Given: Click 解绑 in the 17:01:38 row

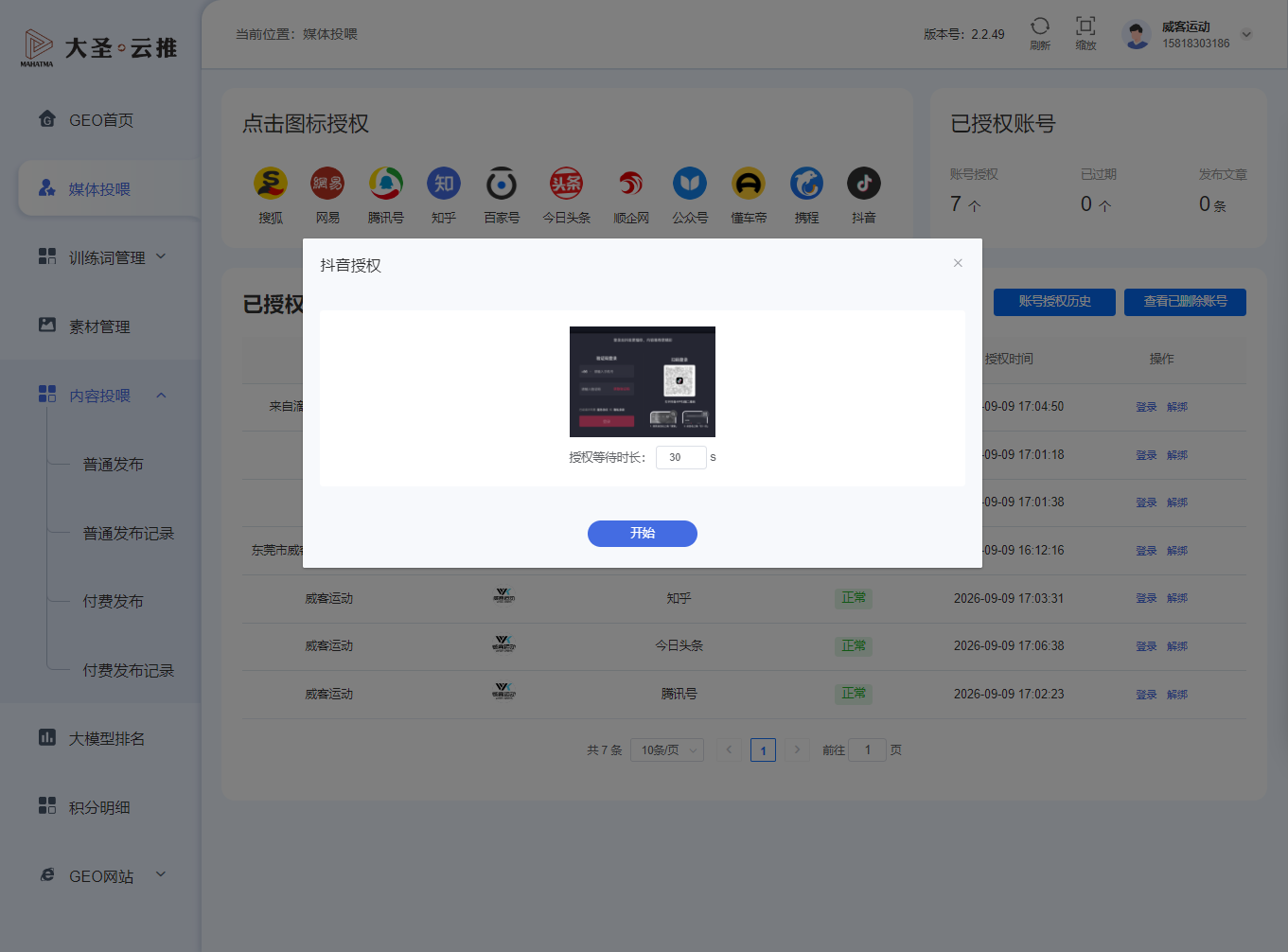Looking at the screenshot, I should (x=1177, y=502).
